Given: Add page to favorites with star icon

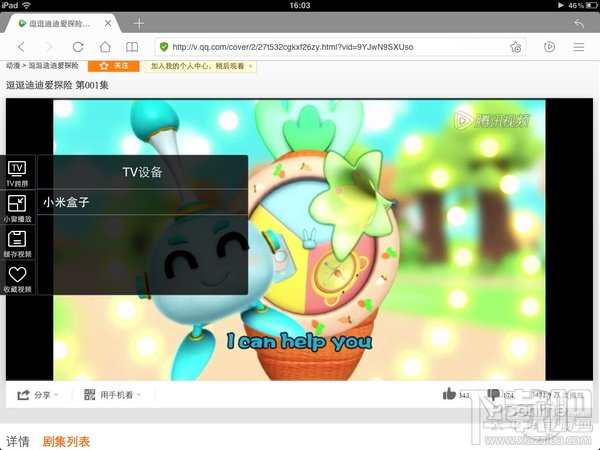Looking at the screenshot, I should click(x=515, y=47).
